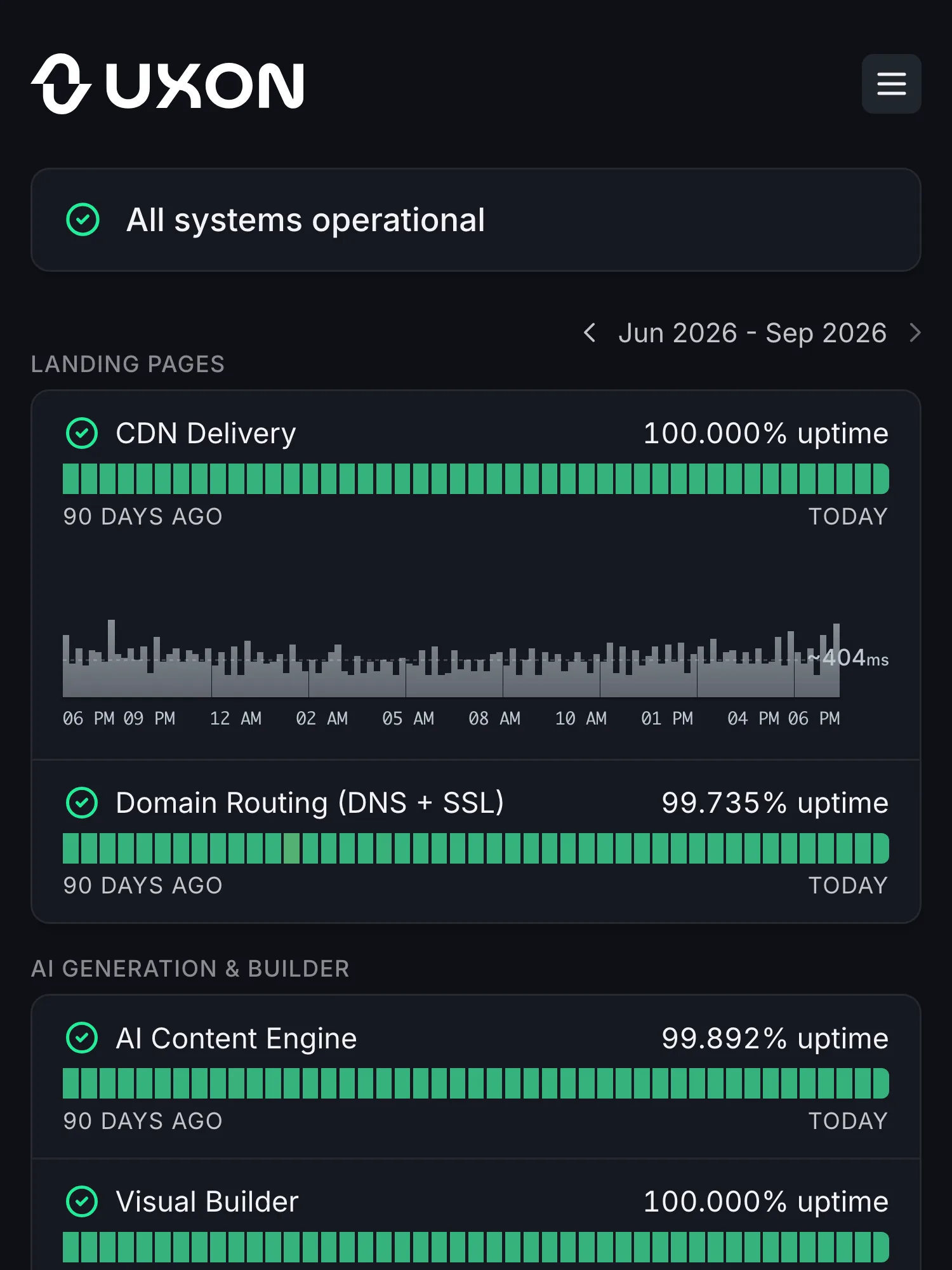Click first day bar of AI Content Engine
Screen dimensions: 952x1270
tap(70, 1083)
